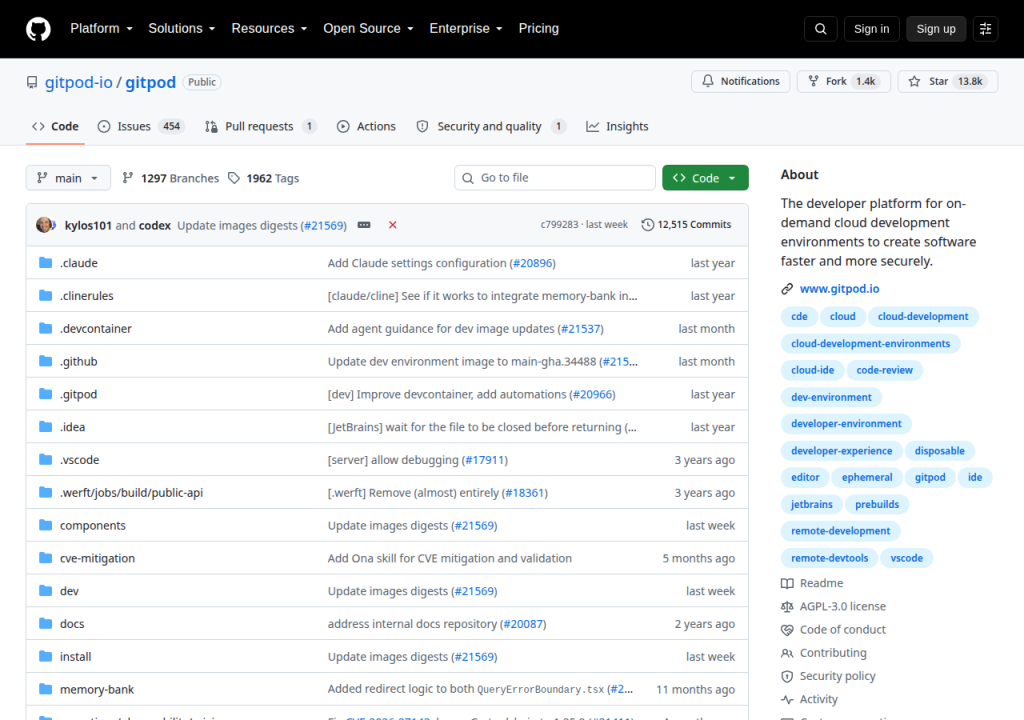
Task: Open the .idea folder
Action: point(72,427)
